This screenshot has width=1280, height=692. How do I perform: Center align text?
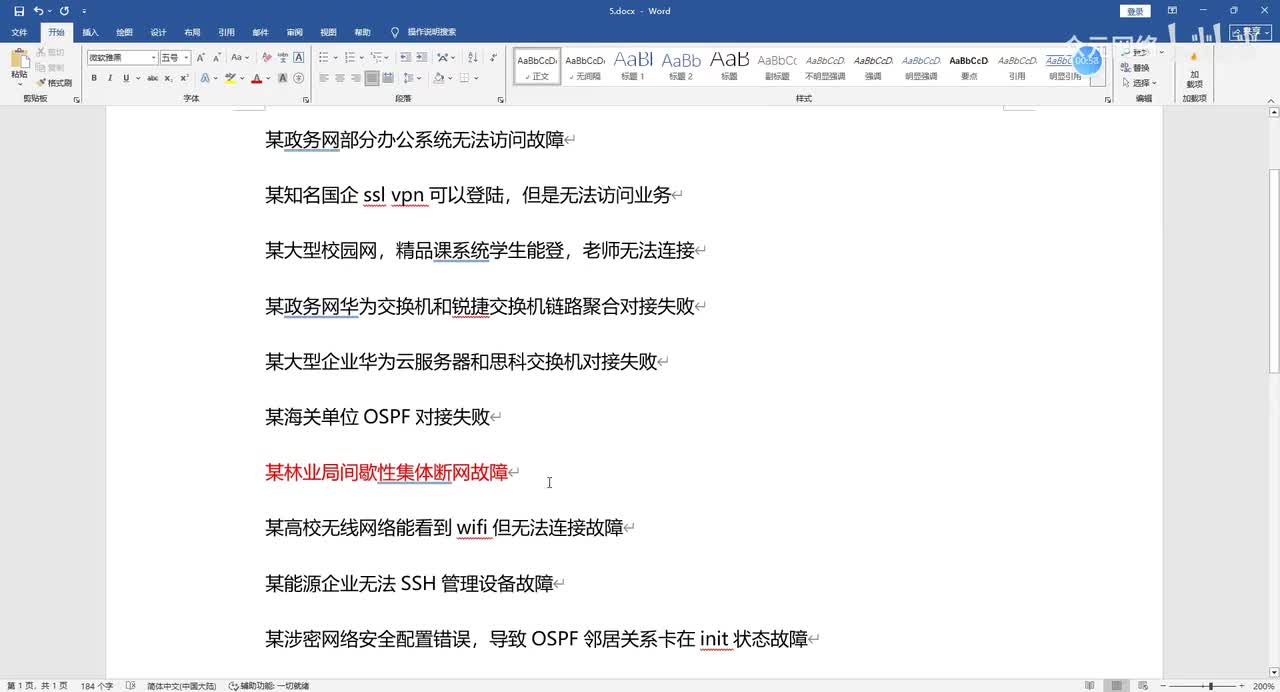(340, 78)
